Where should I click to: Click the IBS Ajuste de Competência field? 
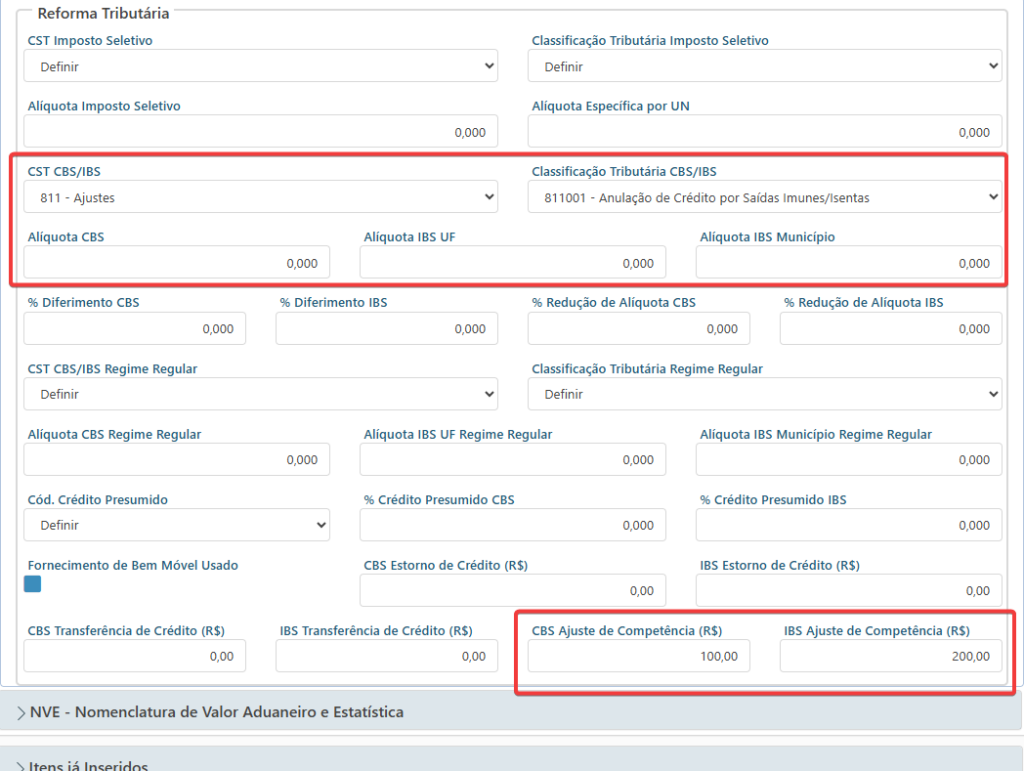point(891,656)
